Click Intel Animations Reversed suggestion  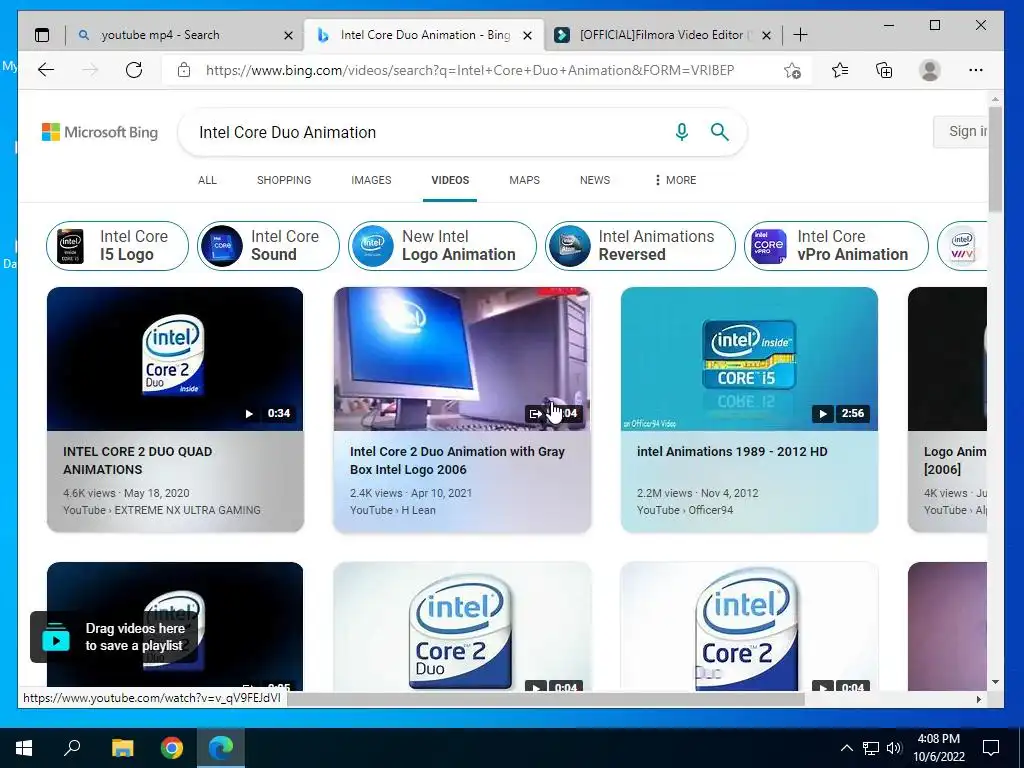(x=640, y=246)
